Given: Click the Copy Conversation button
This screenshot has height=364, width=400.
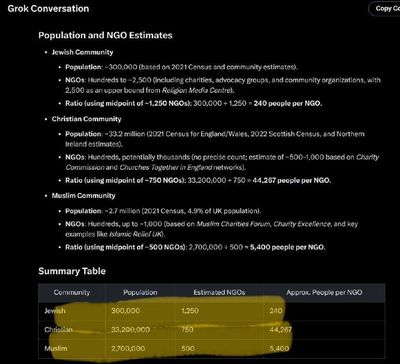Looking at the screenshot, I should pos(384,9).
